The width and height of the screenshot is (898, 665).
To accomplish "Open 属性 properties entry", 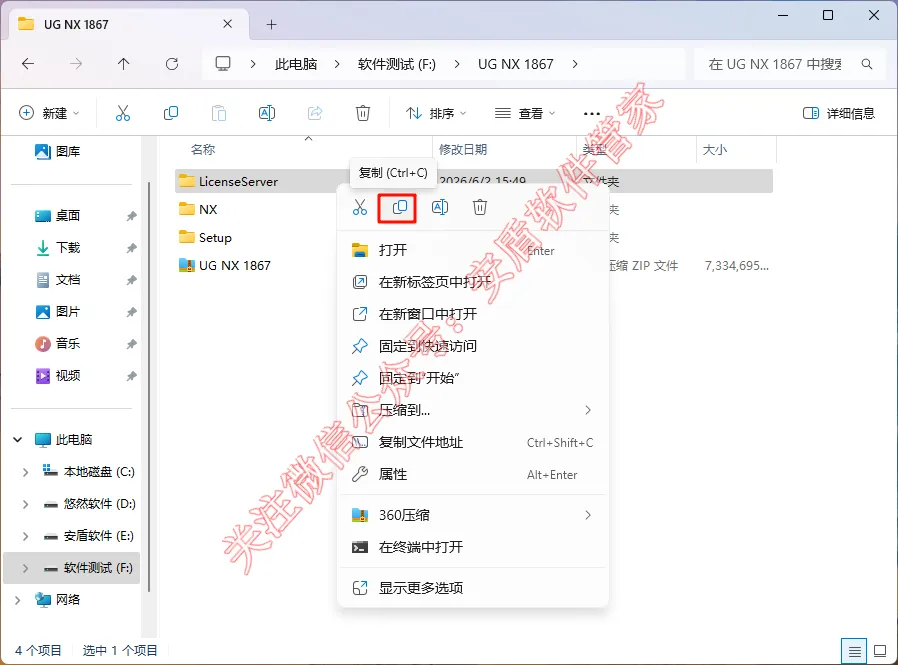I will click(472, 474).
